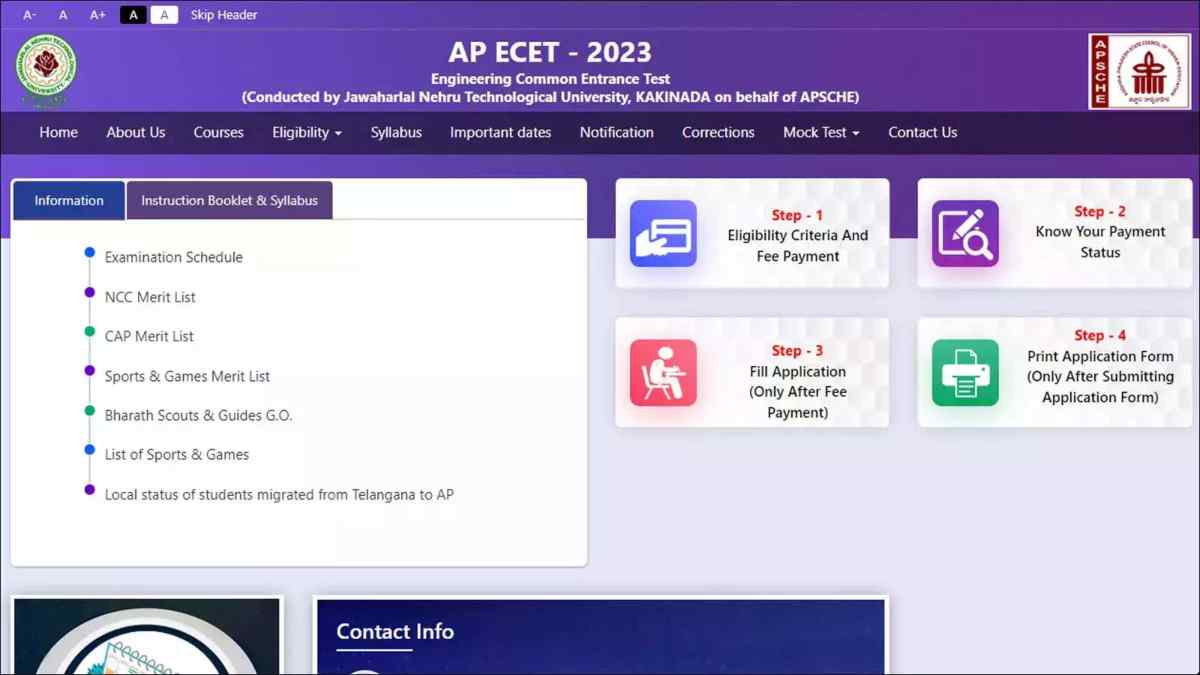Switch to the dark contrast theme swatch

(x=133, y=15)
